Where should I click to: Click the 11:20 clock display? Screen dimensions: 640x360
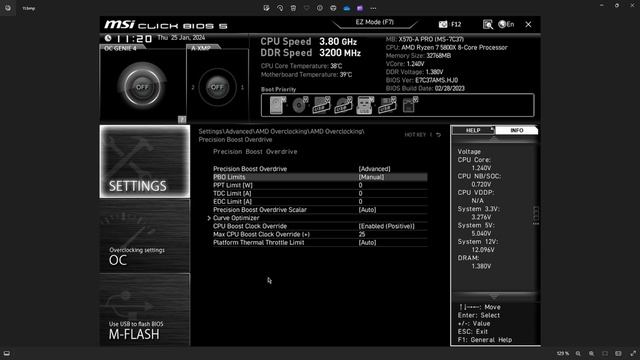click(x=134, y=39)
